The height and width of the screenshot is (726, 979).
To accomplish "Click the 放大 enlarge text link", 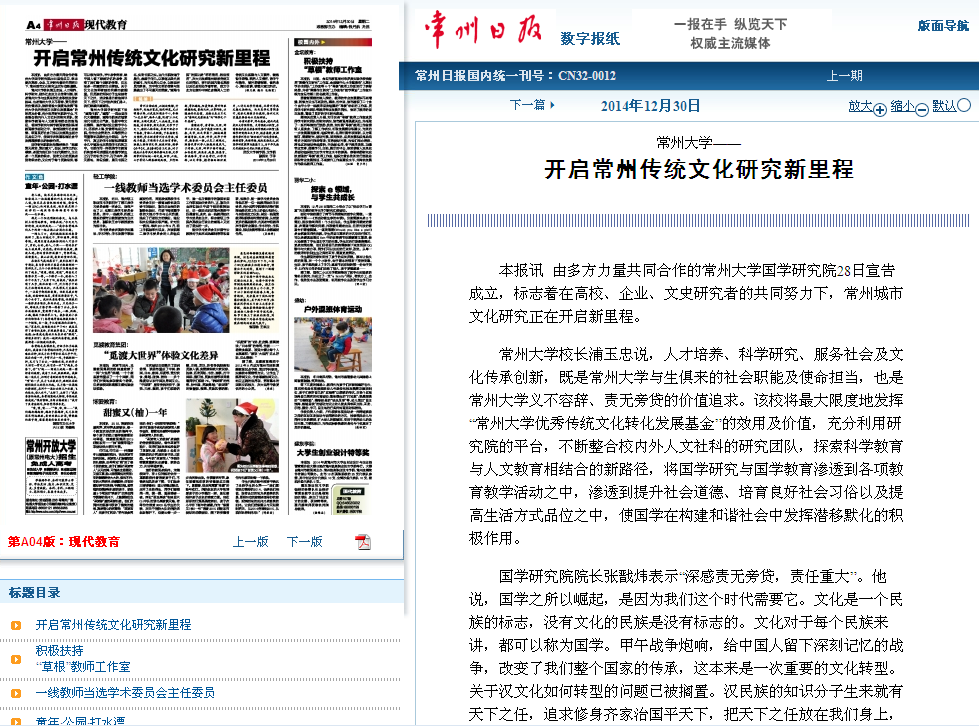I will [860, 105].
